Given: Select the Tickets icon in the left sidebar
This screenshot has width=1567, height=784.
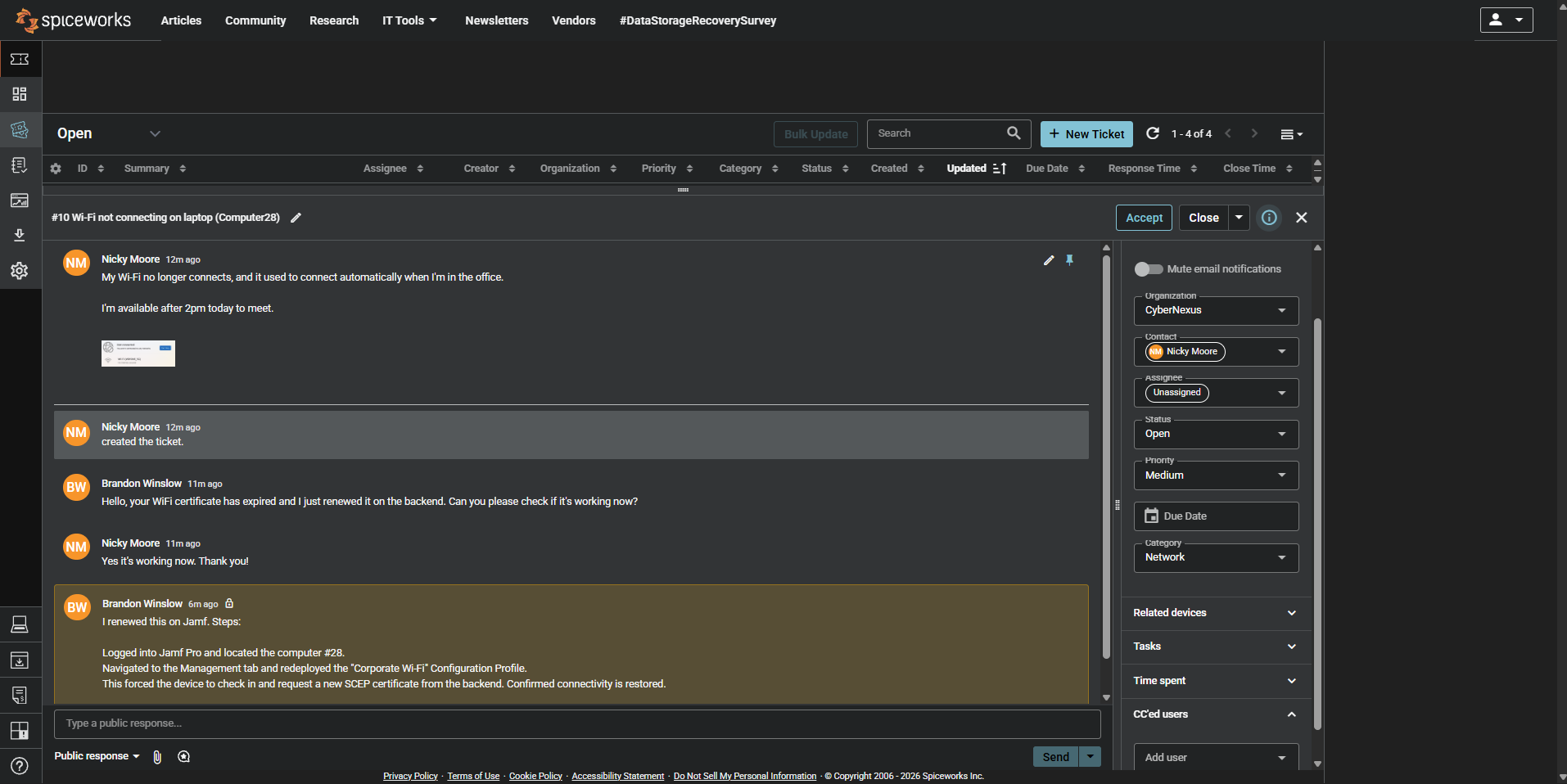Looking at the screenshot, I should click(20, 129).
